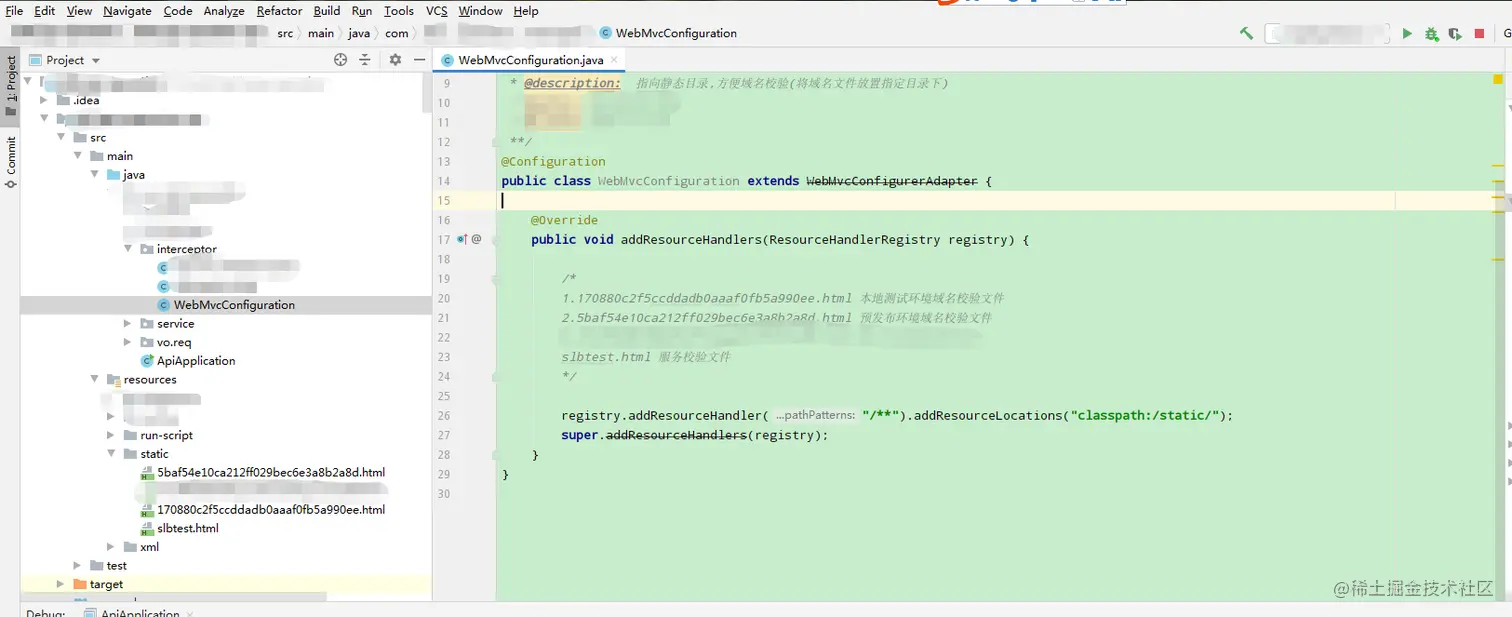Select slbtest.html in static folder
The height and width of the screenshot is (617, 1512).
point(180,528)
